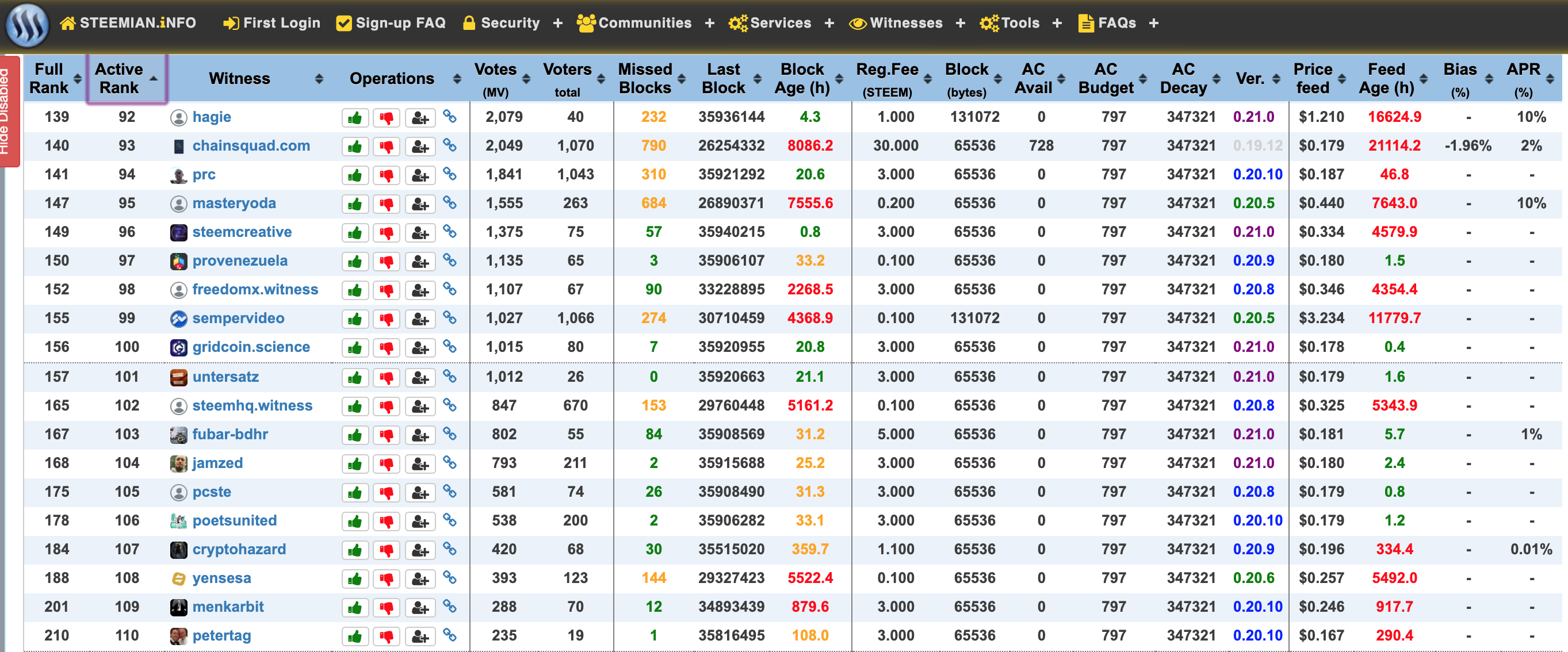Expand the Security menu plus sign
Image resolution: width=1568 pixels, height=652 pixels.
coord(557,23)
